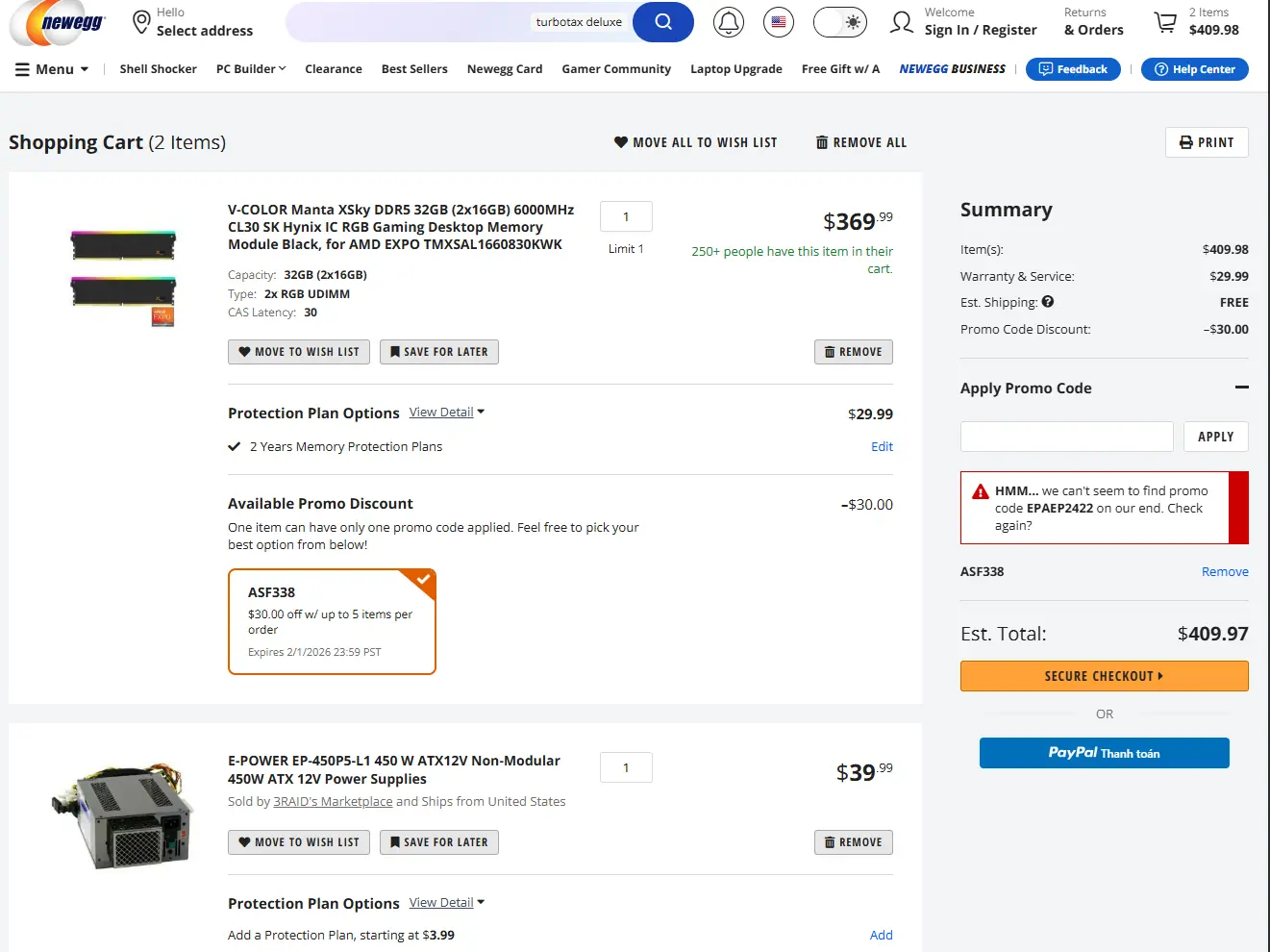
Task: Click the US flag country selector
Action: (x=779, y=22)
